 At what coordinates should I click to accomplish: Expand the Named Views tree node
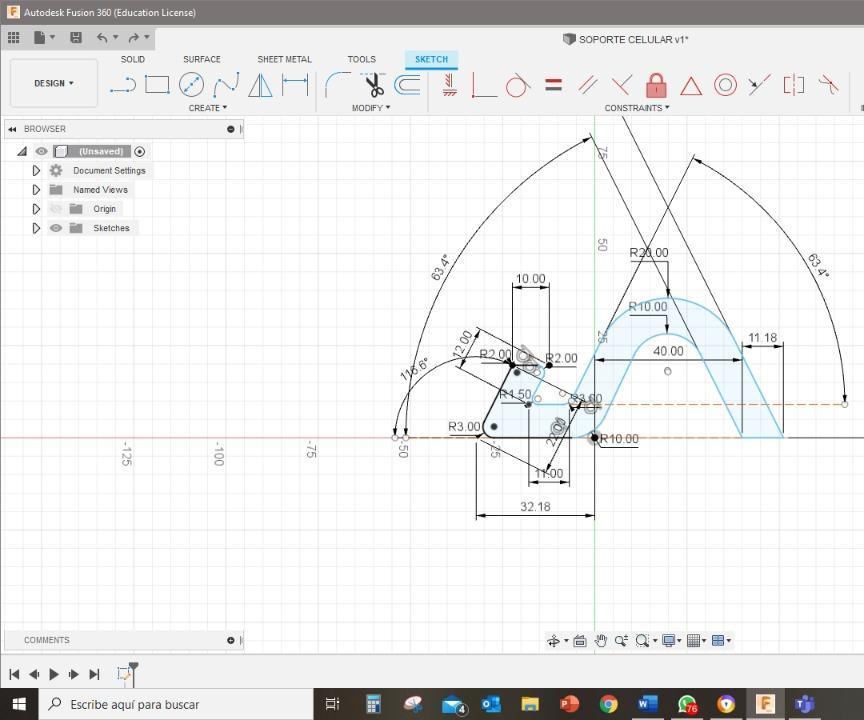(x=37, y=190)
